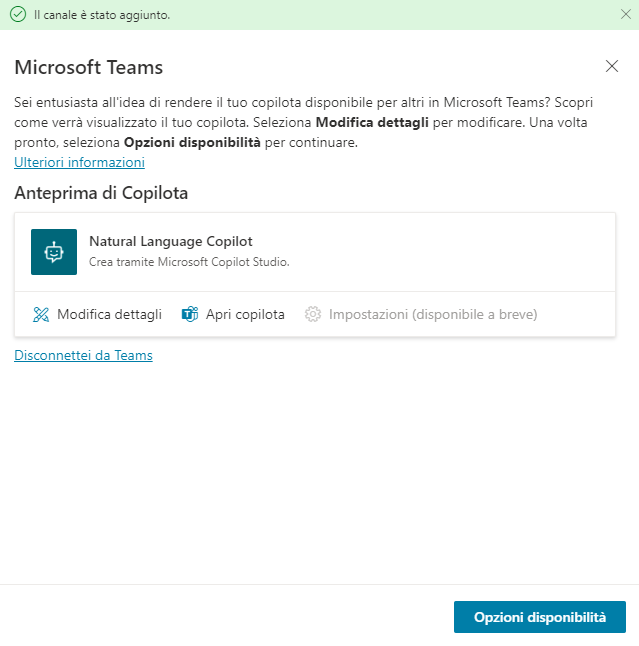
Task: Click Modifica dettagli label
Action: pos(109,314)
